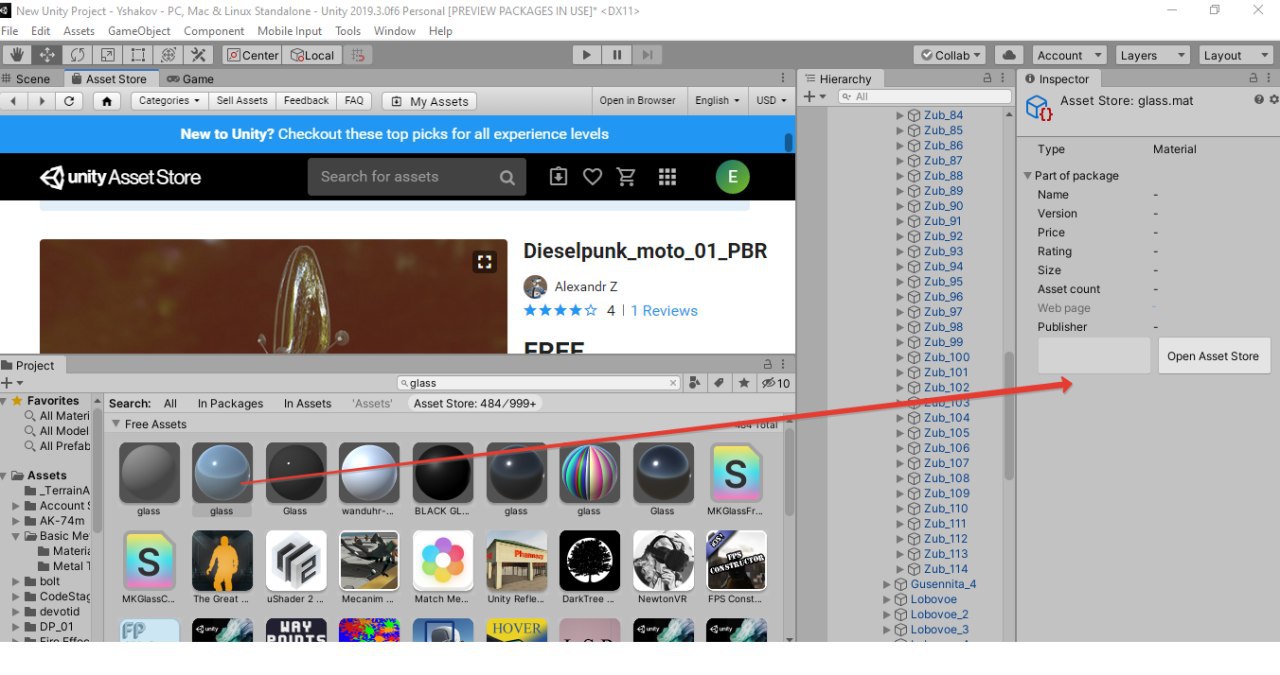Collapse Part of package section
The height and width of the screenshot is (675, 1280).
pos(1026,176)
